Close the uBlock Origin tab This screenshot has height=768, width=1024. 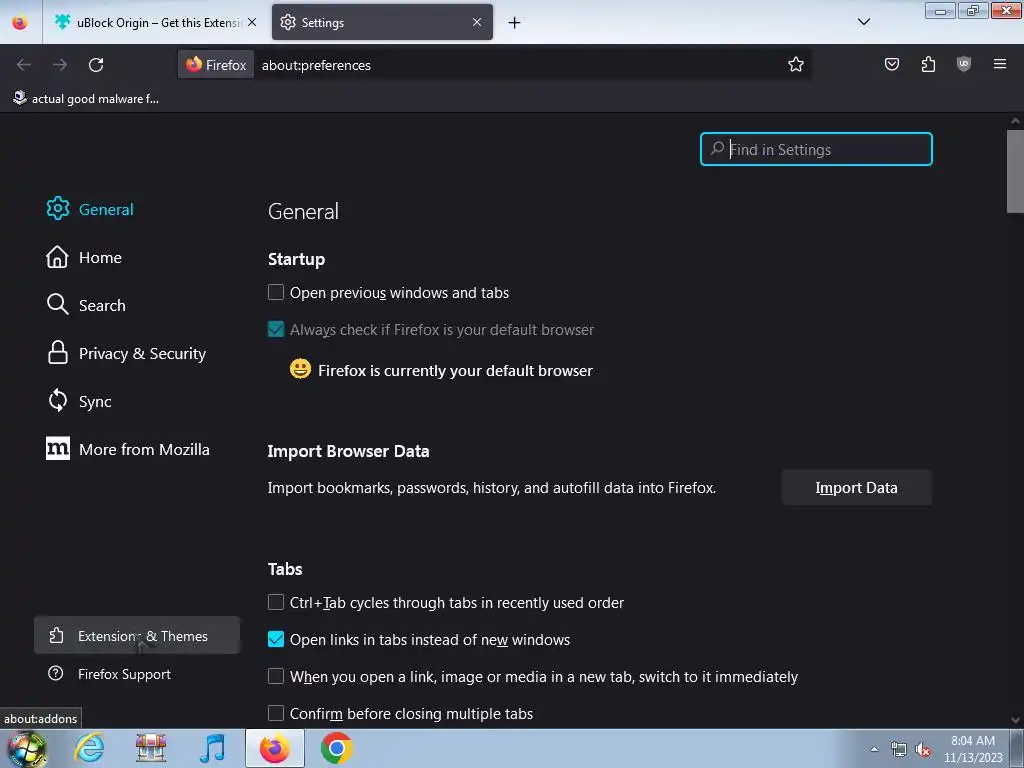[x=252, y=22]
